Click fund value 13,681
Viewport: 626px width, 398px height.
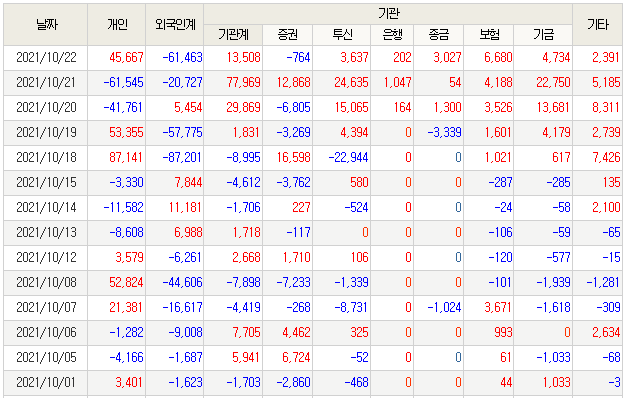coord(553,107)
